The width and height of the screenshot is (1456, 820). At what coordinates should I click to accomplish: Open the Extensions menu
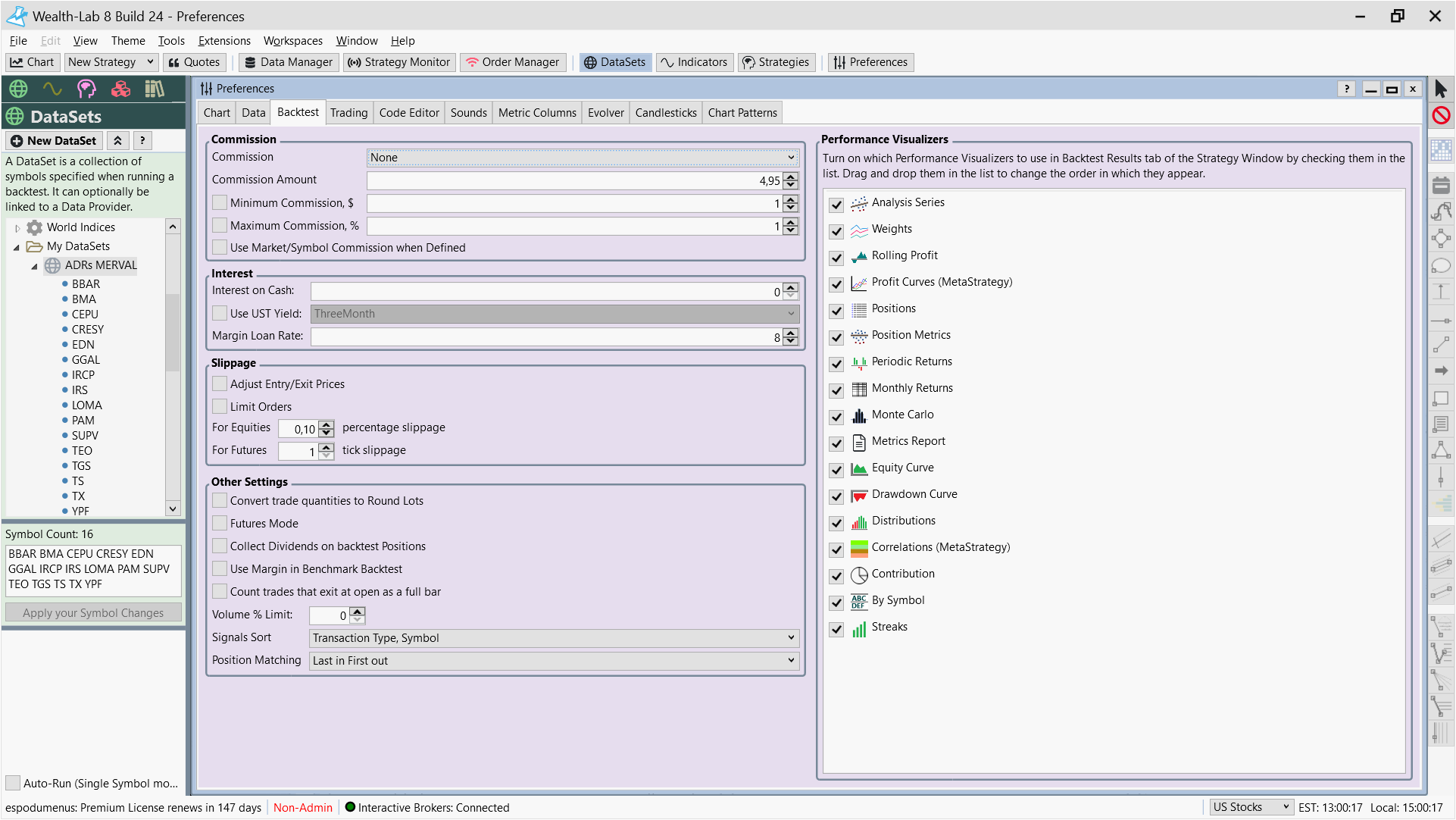pos(224,41)
